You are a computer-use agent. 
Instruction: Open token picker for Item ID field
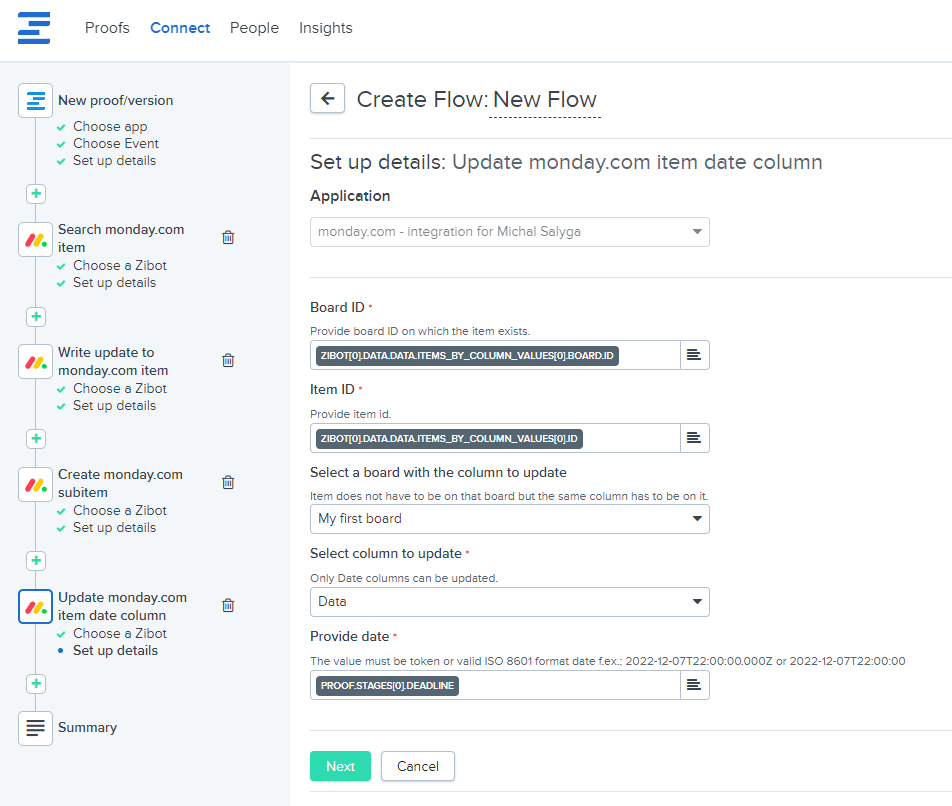[x=695, y=438]
